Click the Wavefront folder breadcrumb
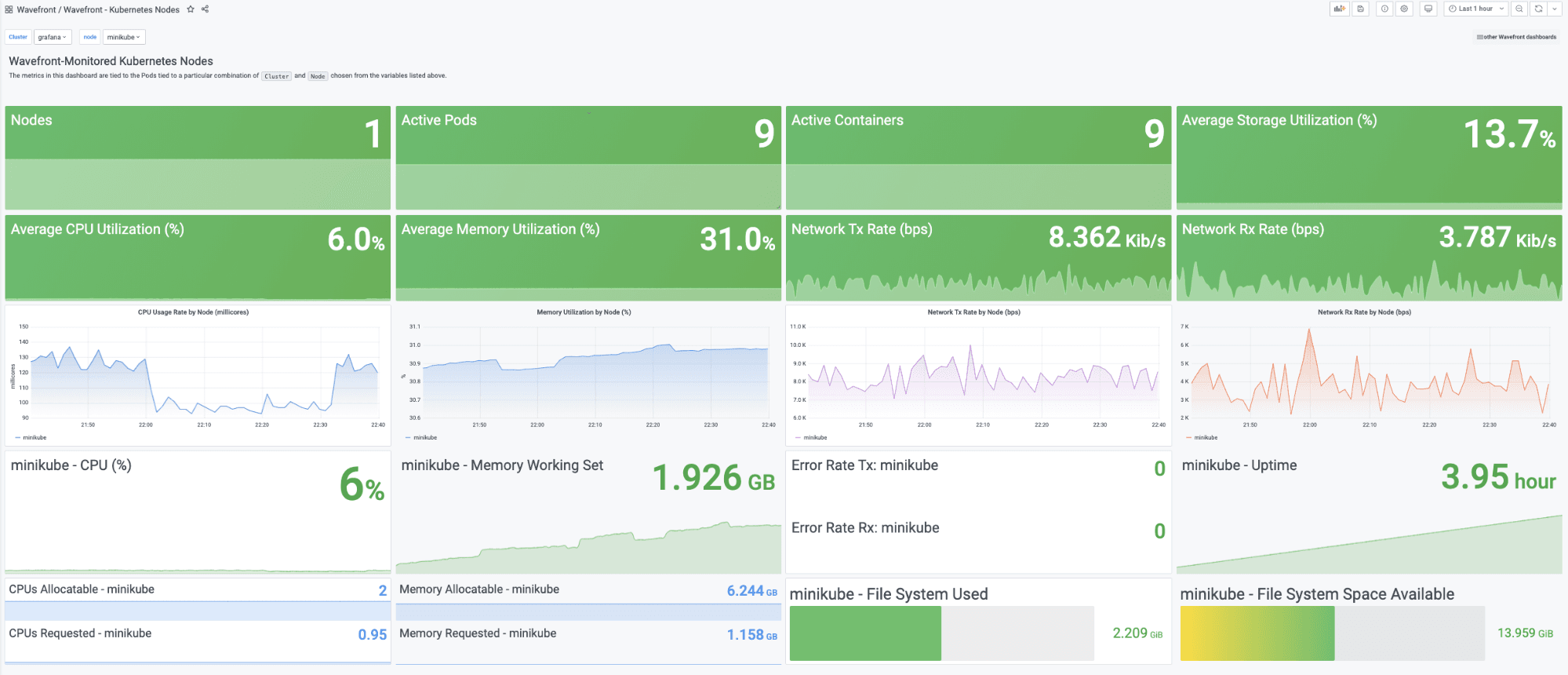1568x675 pixels. tap(36, 9)
